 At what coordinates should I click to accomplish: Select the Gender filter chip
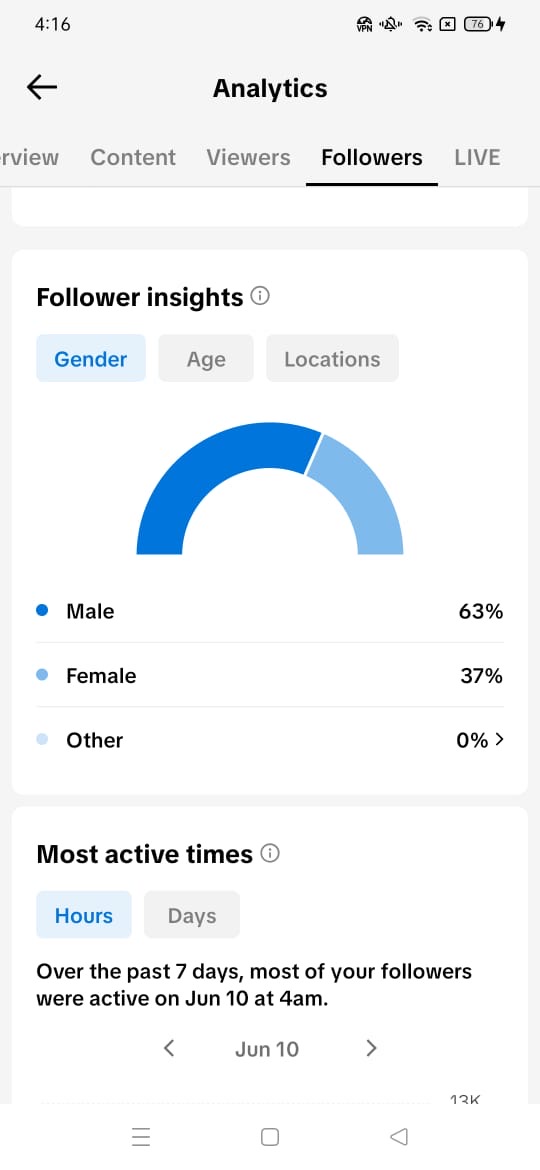[91, 358]
